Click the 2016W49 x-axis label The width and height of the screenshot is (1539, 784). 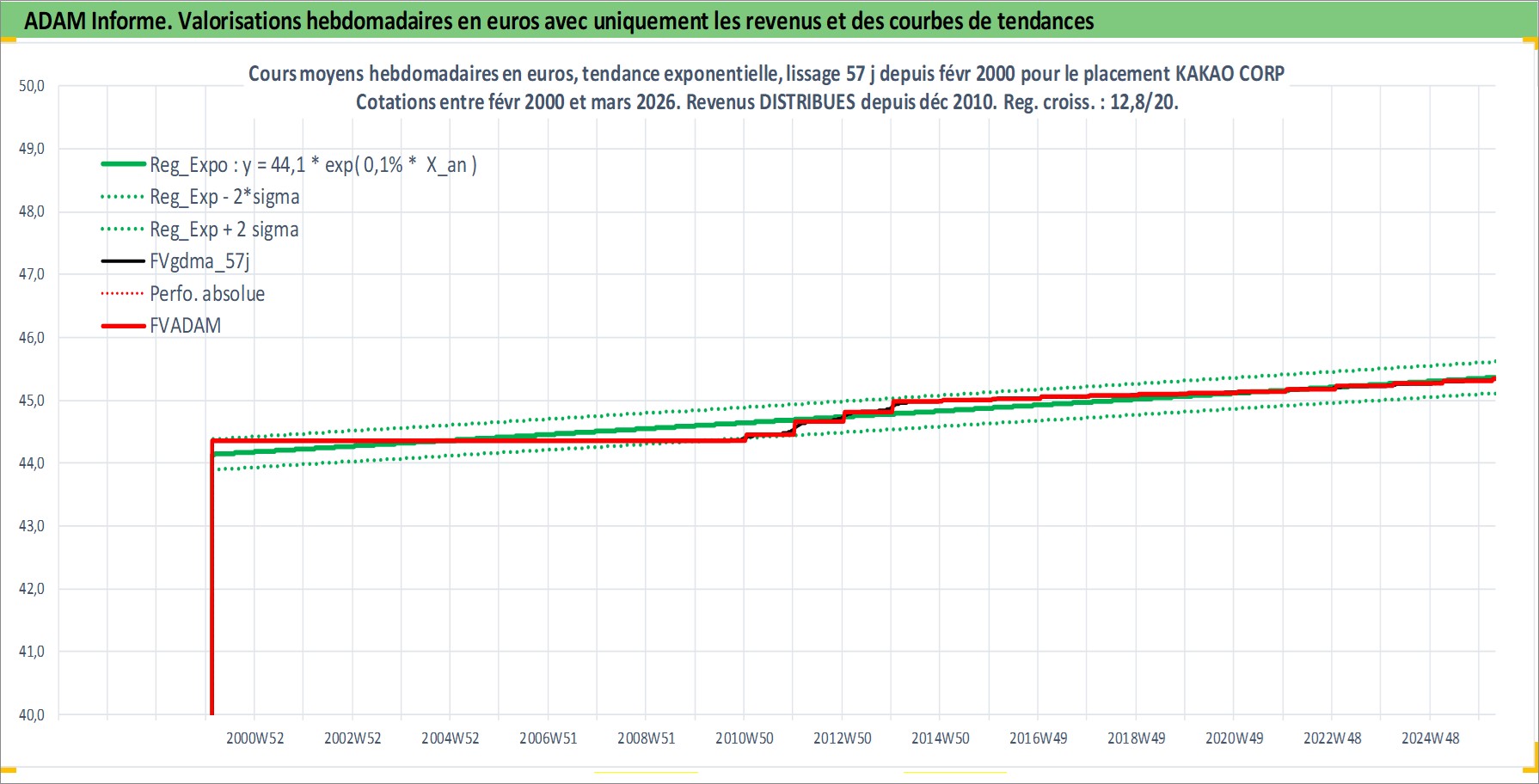pyautogui.click(x=1039, y=738)
